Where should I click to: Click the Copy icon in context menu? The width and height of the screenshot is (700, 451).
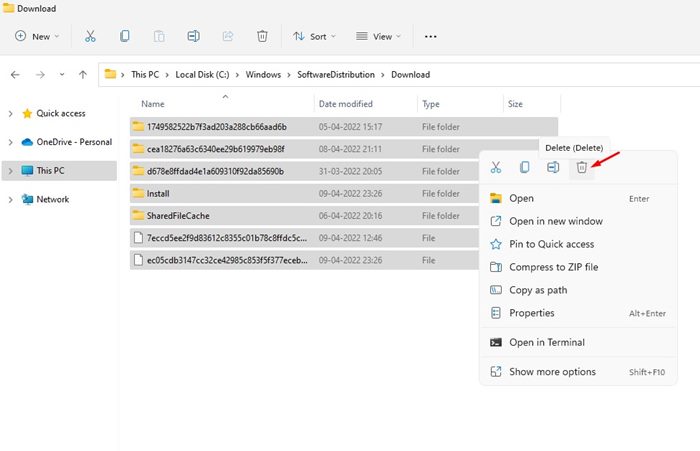(524, 168)
